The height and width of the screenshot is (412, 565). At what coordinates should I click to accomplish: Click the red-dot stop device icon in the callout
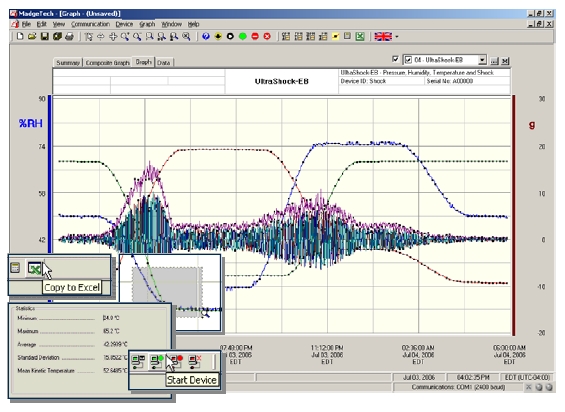pyautogui.click(x=176, y=362)
